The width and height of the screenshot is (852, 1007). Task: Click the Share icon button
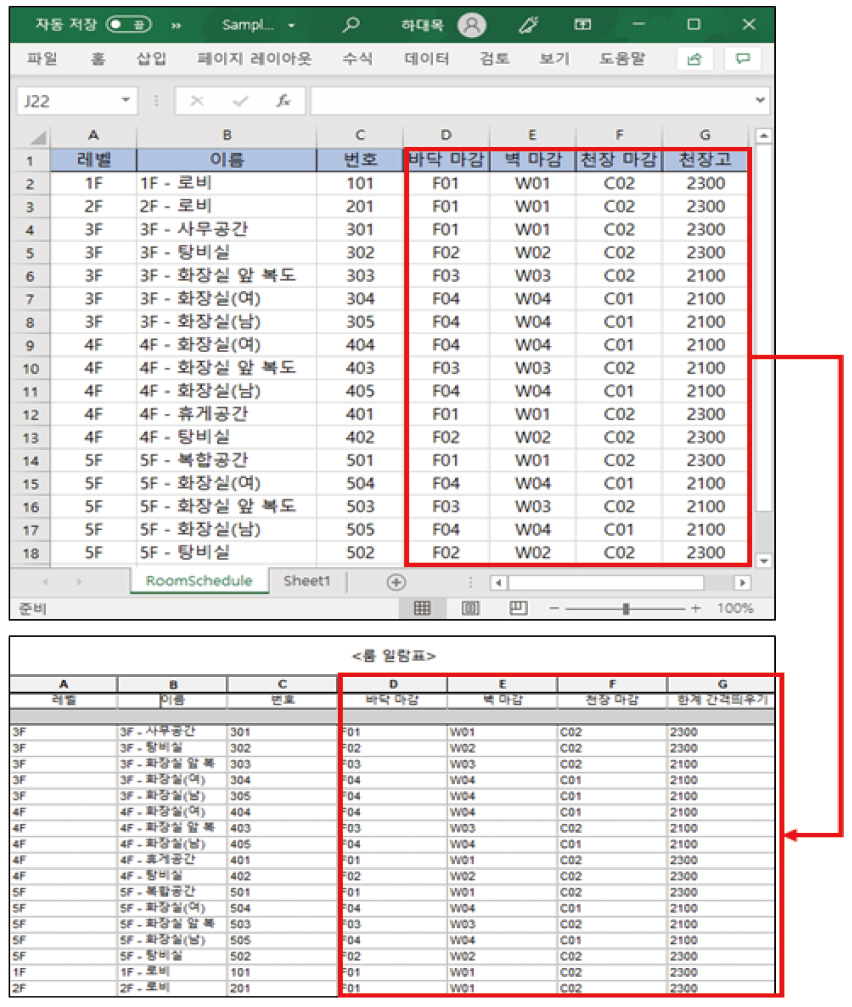(695, 59)
